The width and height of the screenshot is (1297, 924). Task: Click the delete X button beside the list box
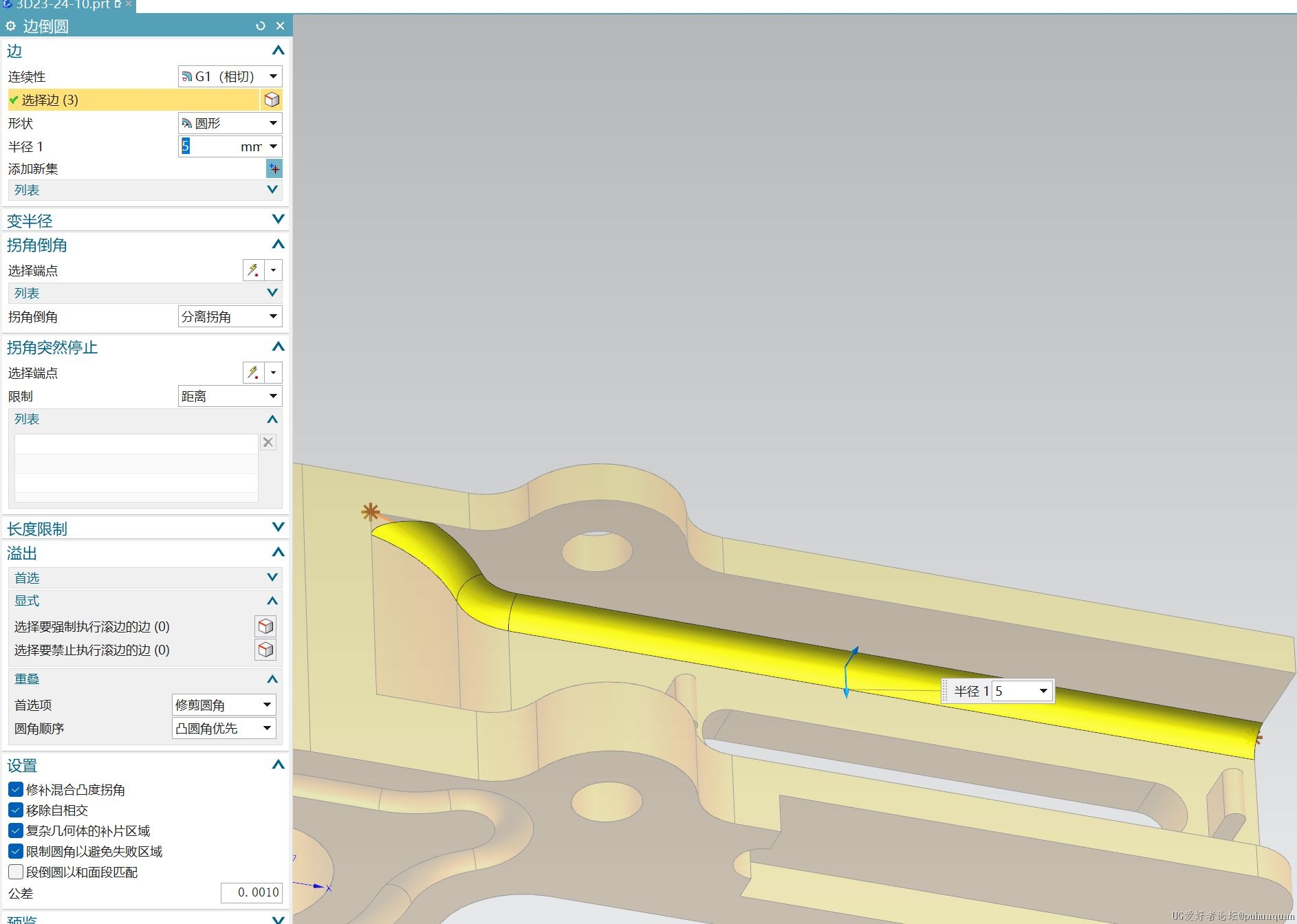268,442
